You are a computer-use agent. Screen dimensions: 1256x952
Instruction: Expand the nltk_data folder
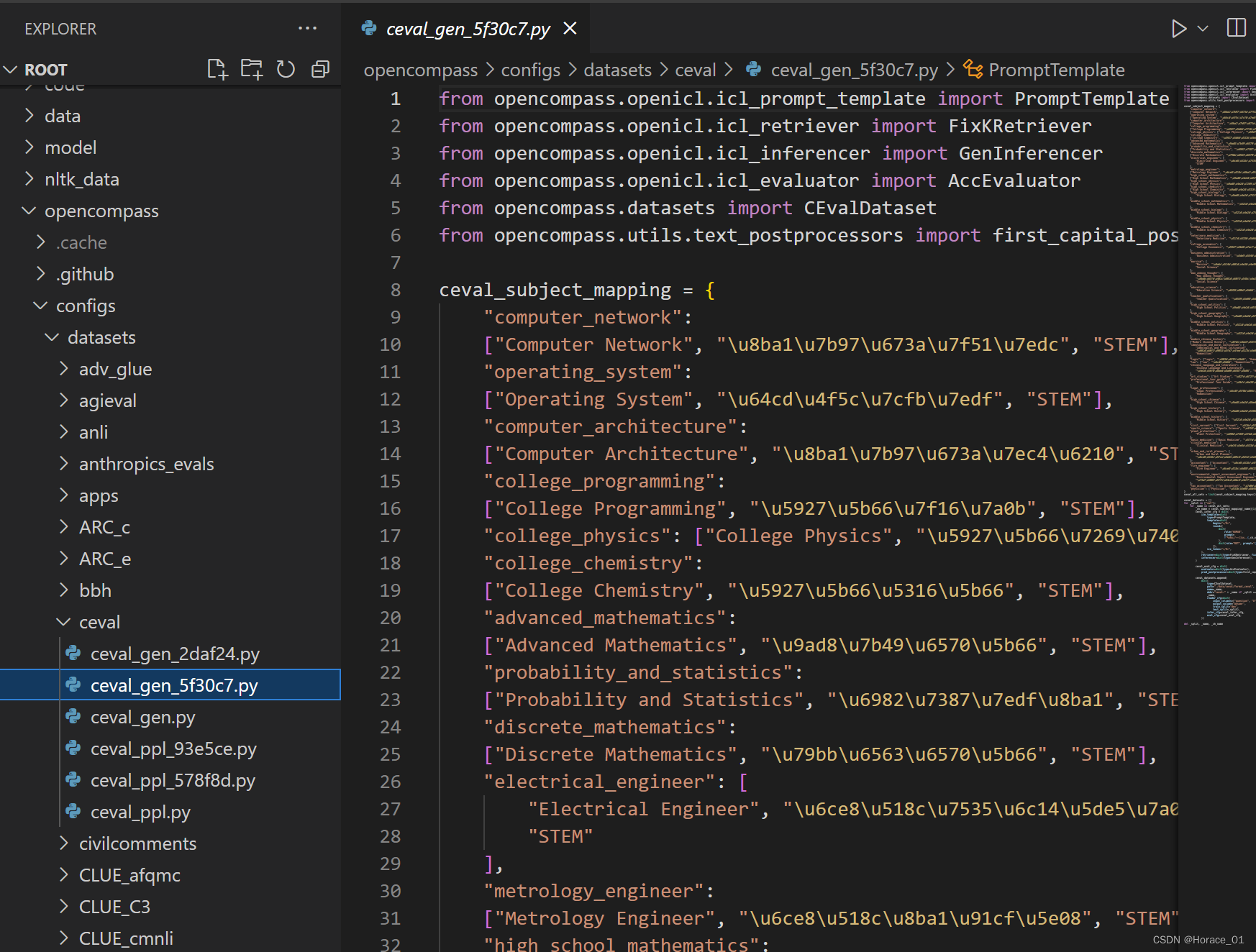point(81,179)
